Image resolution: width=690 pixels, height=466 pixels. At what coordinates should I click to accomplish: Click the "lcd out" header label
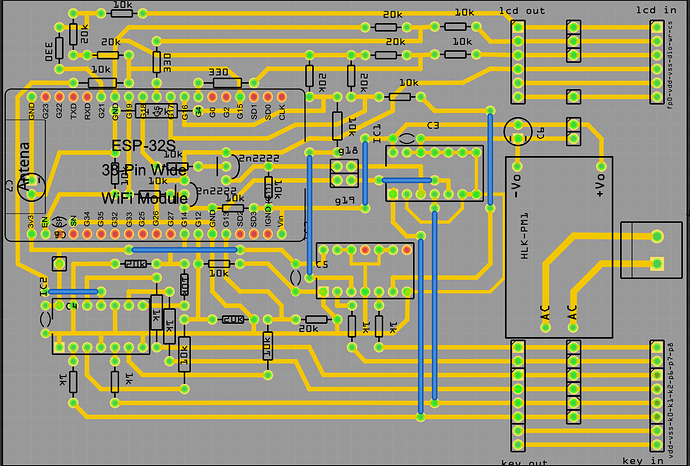[x=522, y=11]
